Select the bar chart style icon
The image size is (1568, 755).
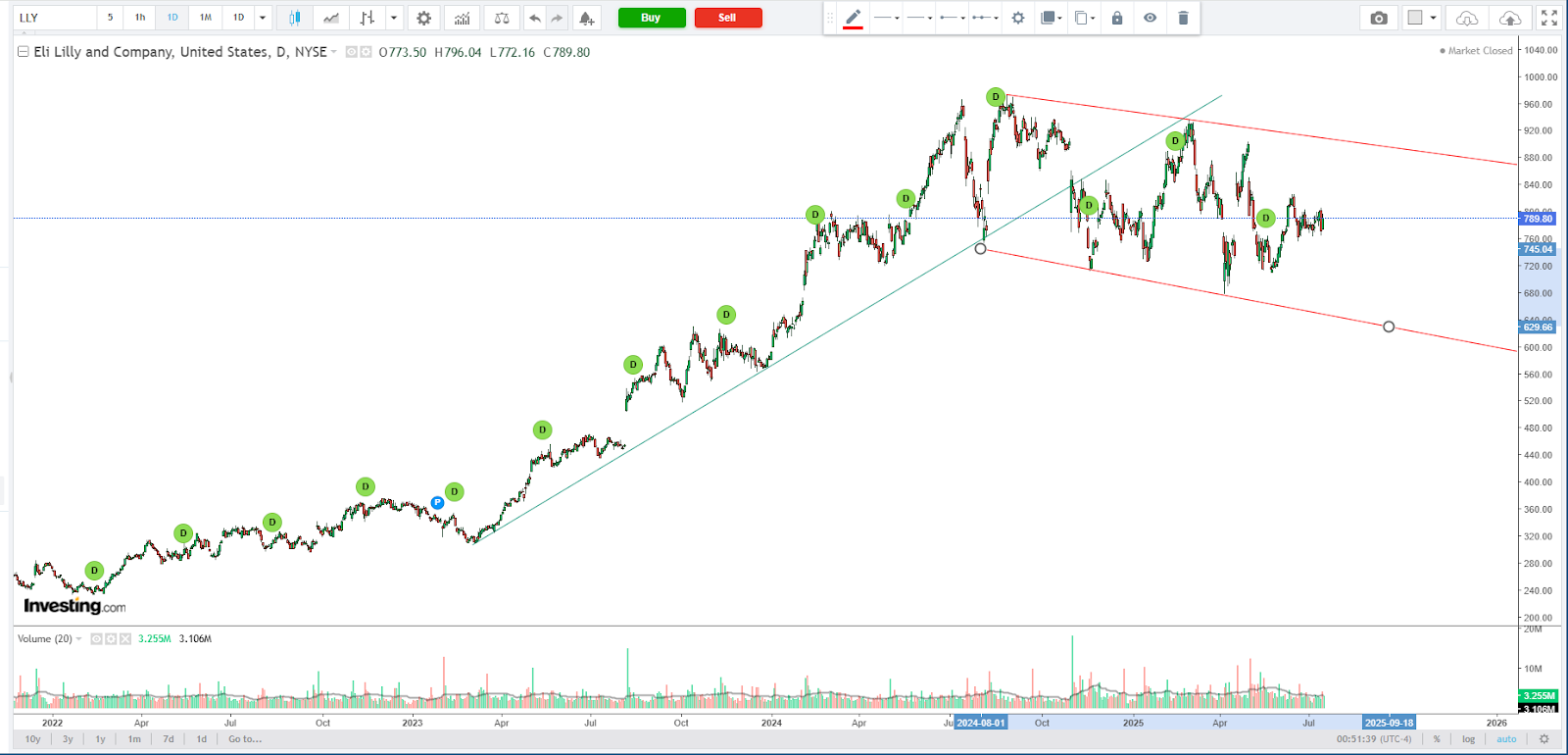pos(367,18)
